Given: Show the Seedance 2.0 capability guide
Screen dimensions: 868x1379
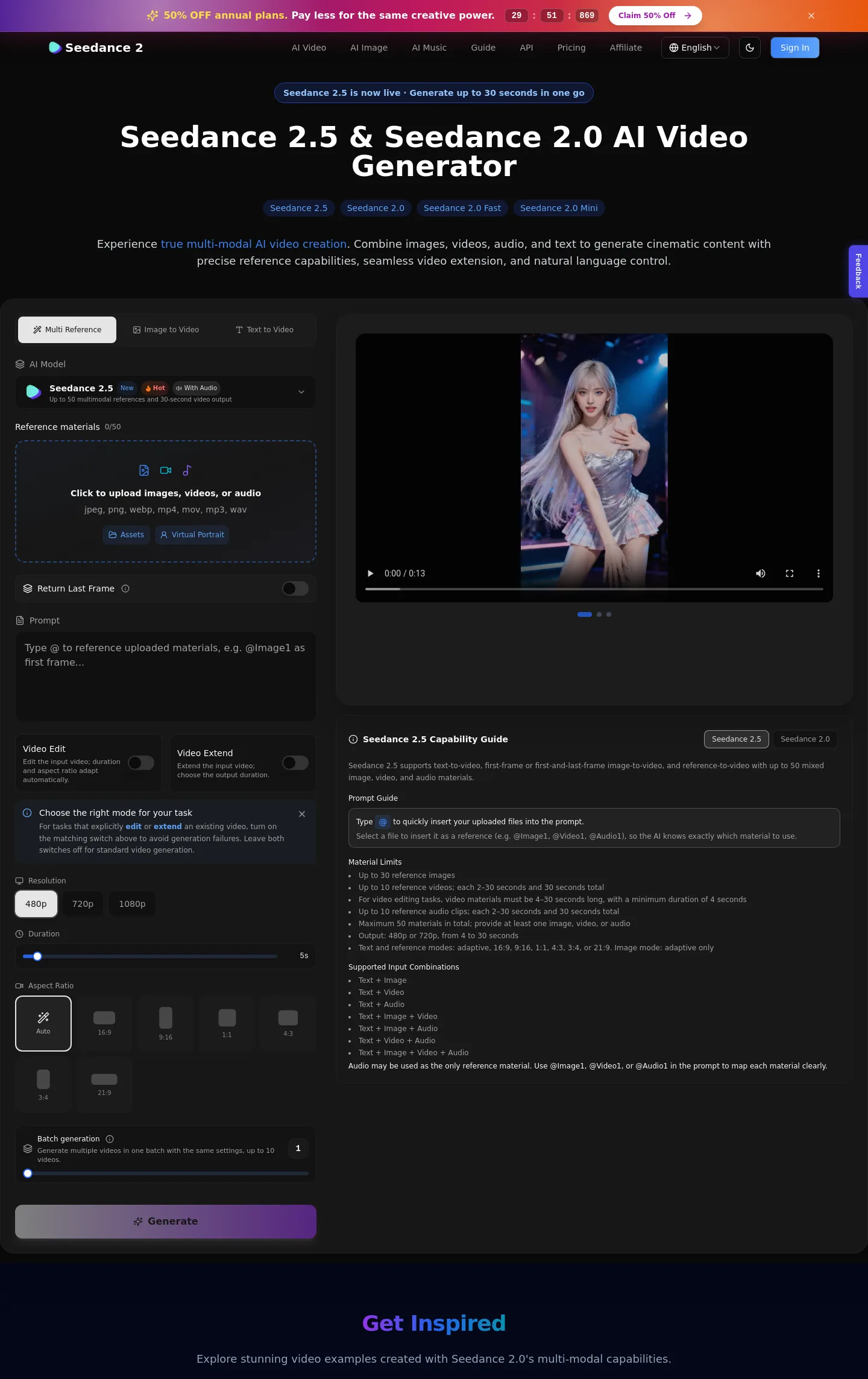Looking at the screenshot, I should tap(805, 739).
